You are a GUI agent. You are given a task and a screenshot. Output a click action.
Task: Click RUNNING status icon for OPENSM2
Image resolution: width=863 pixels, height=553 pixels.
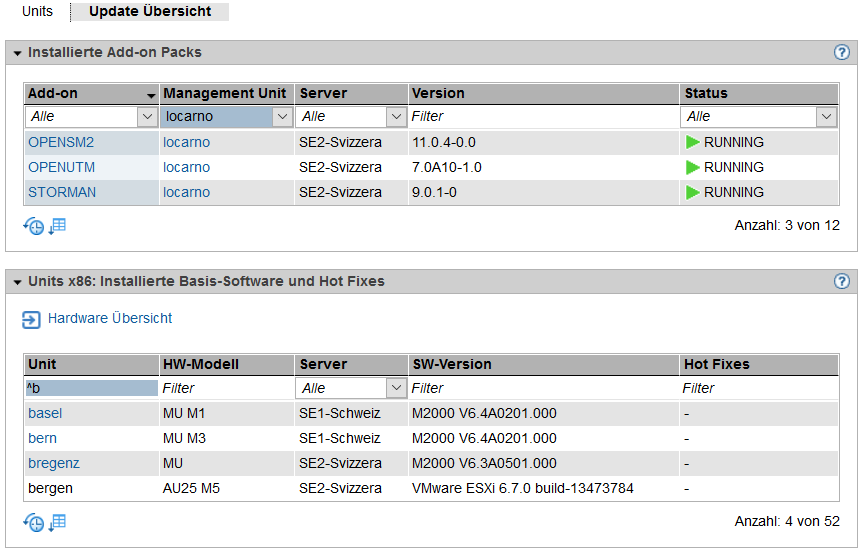point(692,143)
